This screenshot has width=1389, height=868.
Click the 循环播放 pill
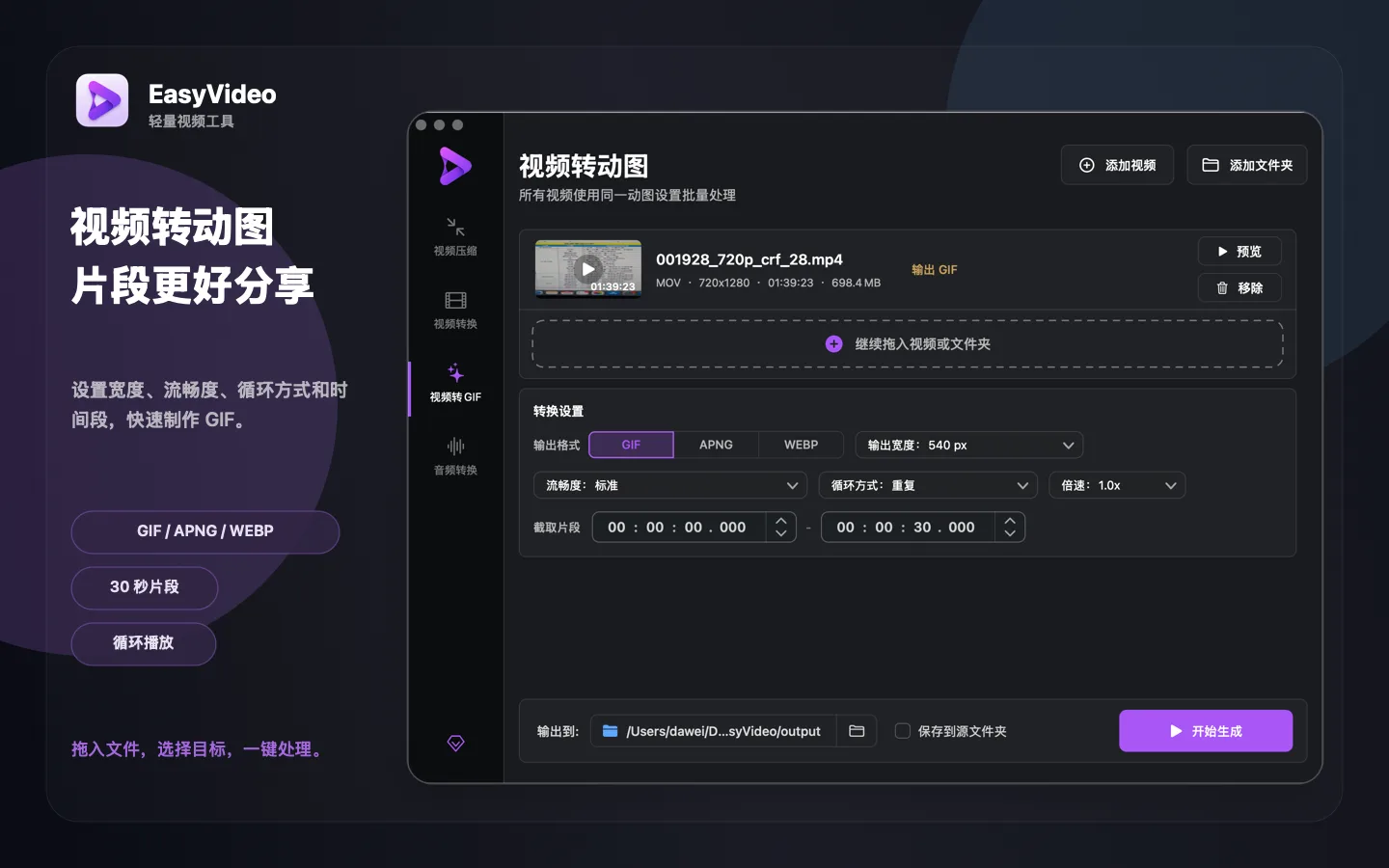[x=144, y=643]
